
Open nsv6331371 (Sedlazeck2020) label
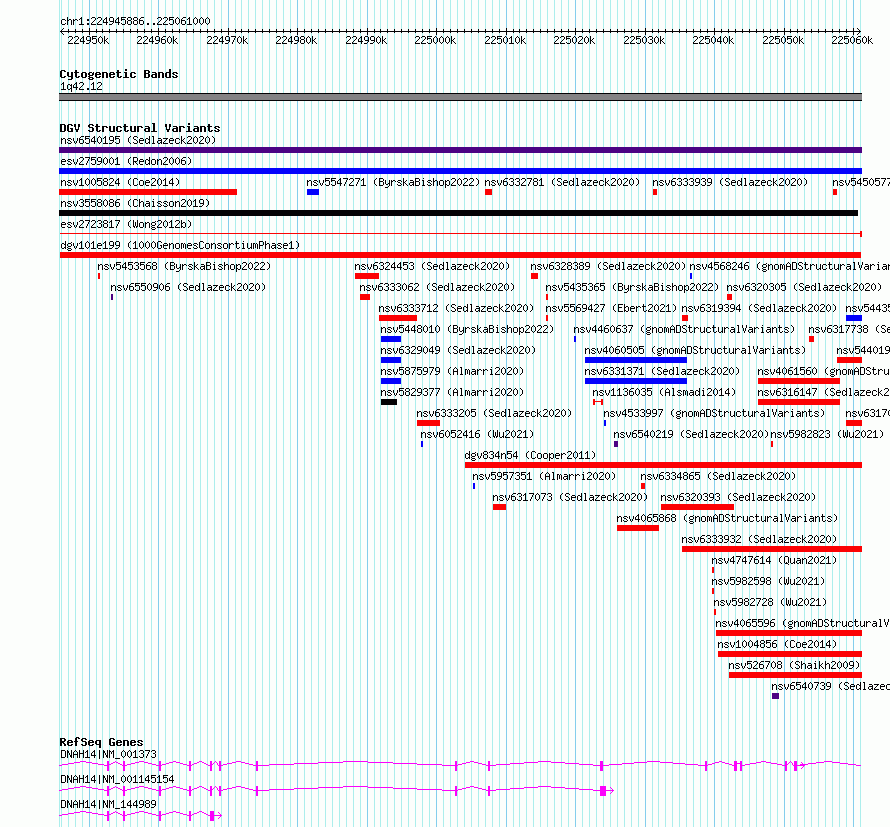[662, 371]
